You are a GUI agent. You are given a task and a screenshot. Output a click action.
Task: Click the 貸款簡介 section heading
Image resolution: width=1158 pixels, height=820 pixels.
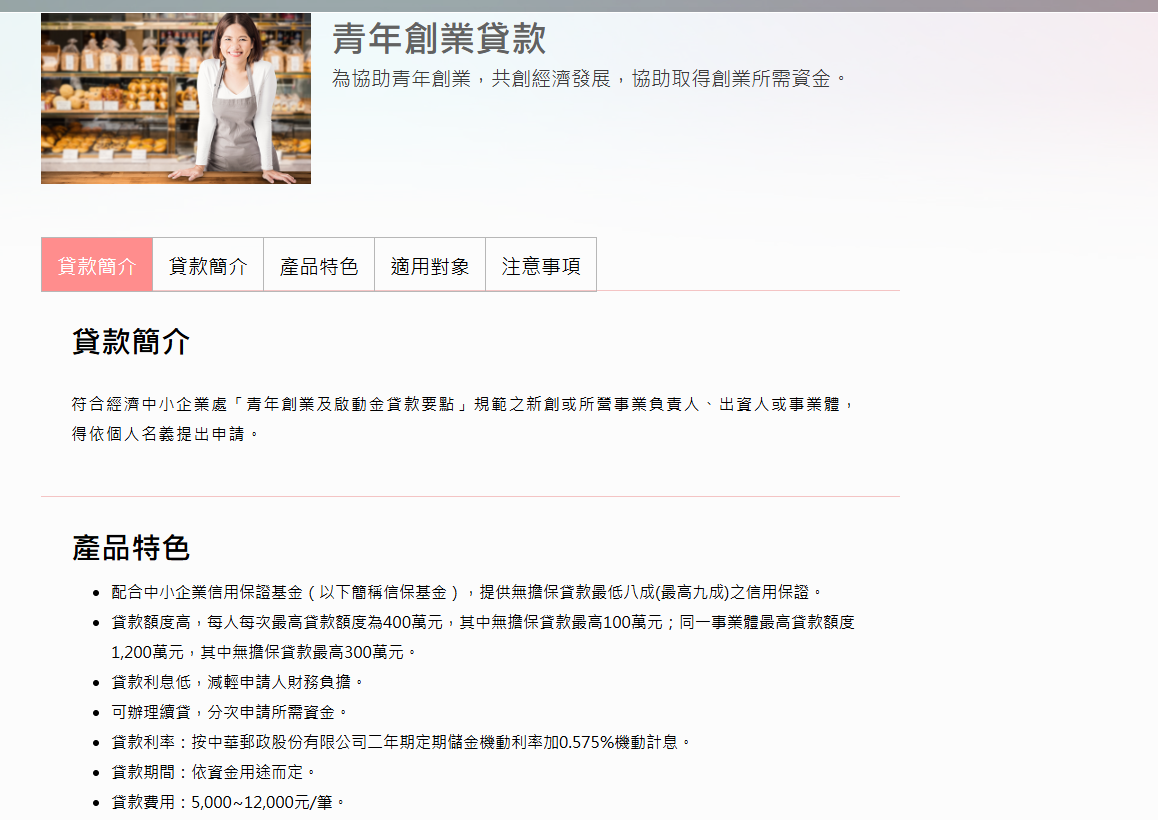point(131,341)
